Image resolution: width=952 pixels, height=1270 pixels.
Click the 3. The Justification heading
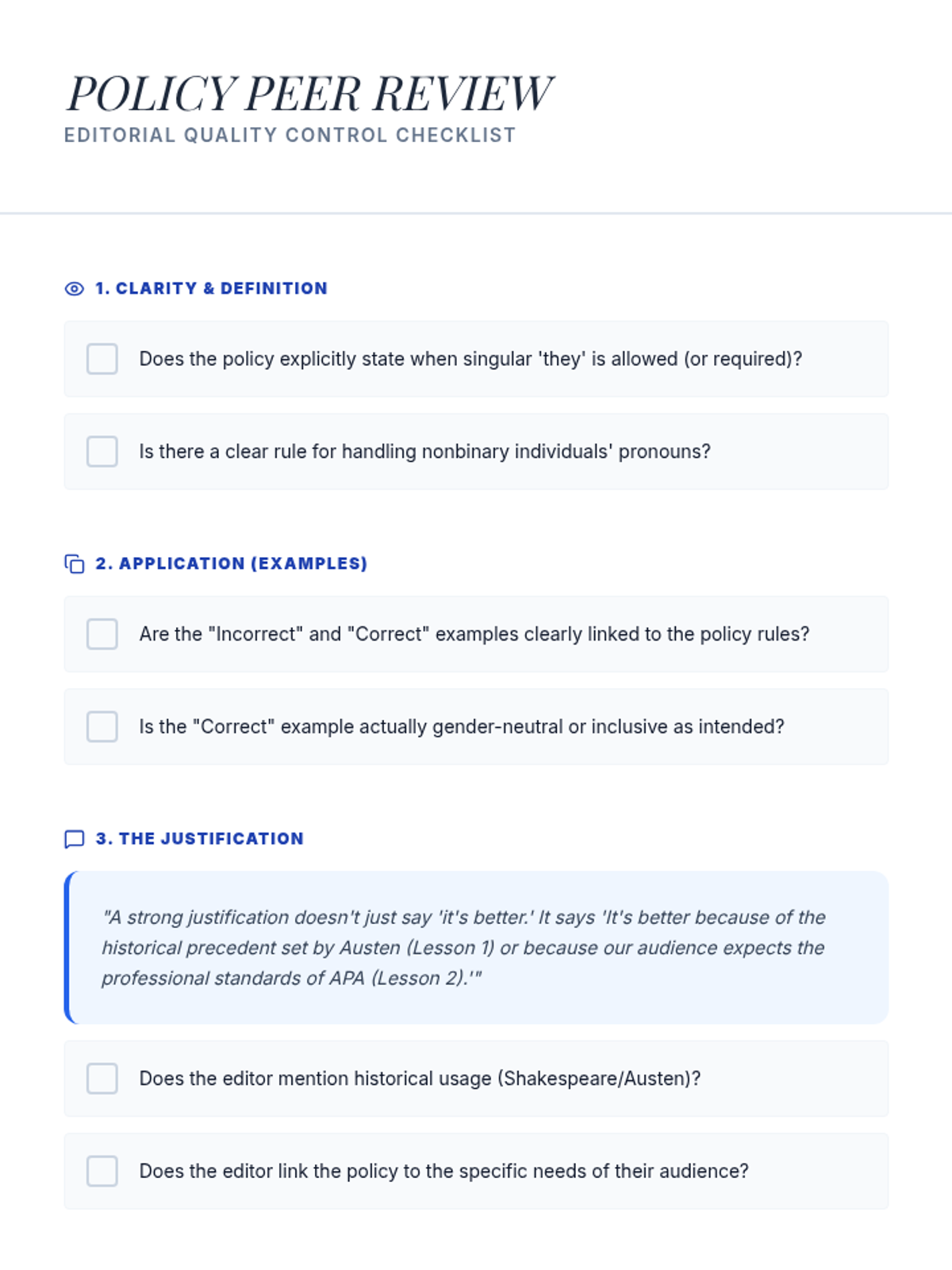(199, 839)
